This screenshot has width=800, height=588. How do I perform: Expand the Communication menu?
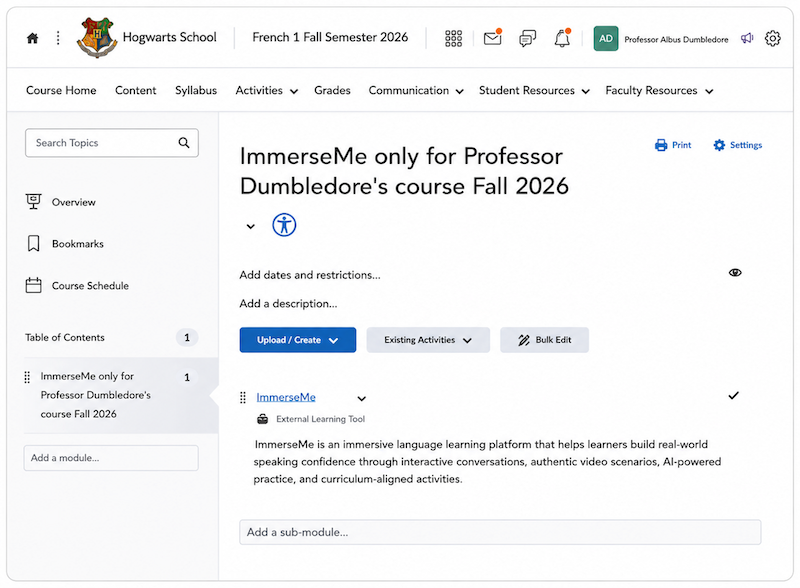tap(416, 90)
